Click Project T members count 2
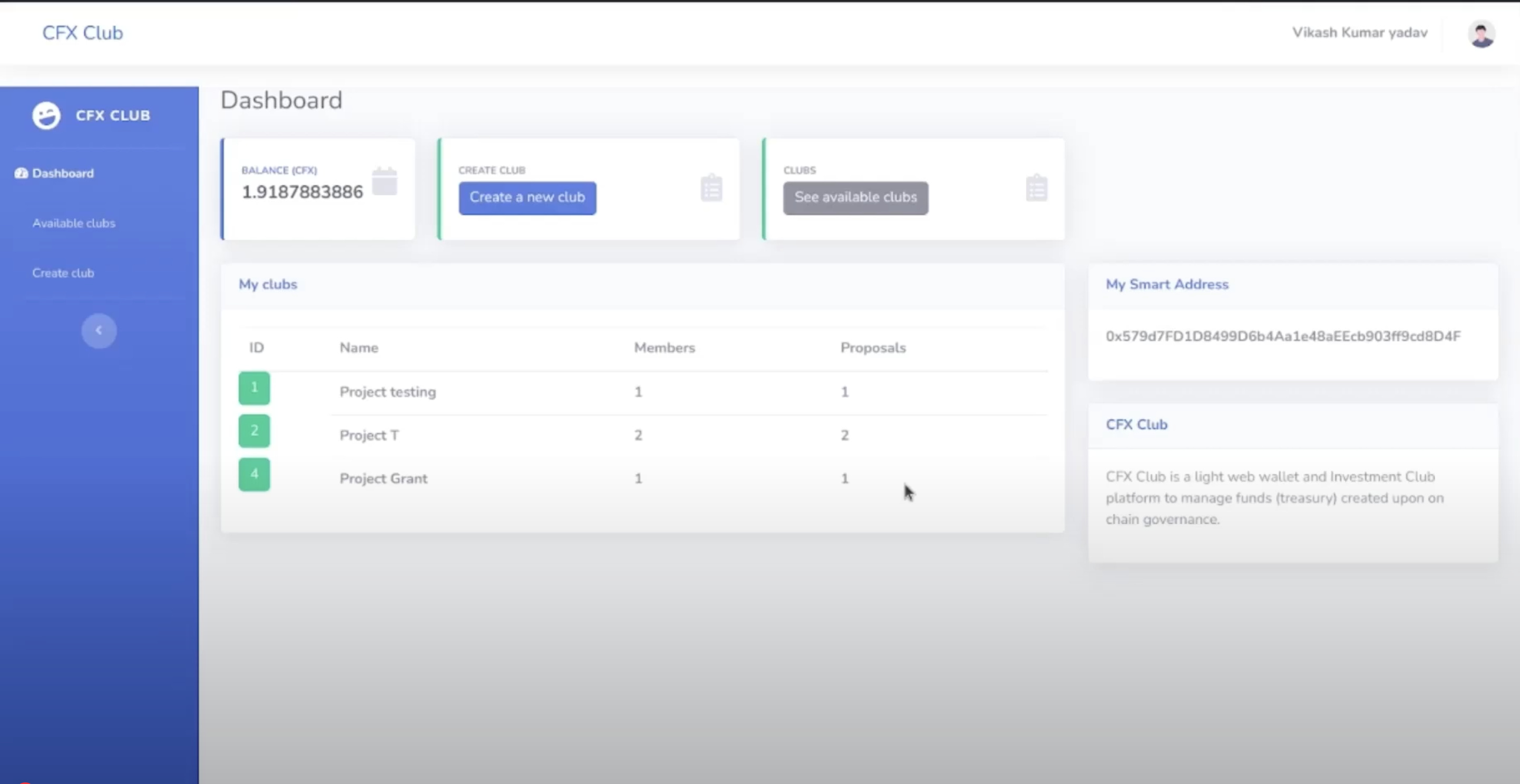Viewport: 1520px width, 784px height. click(x=638, y=435)
